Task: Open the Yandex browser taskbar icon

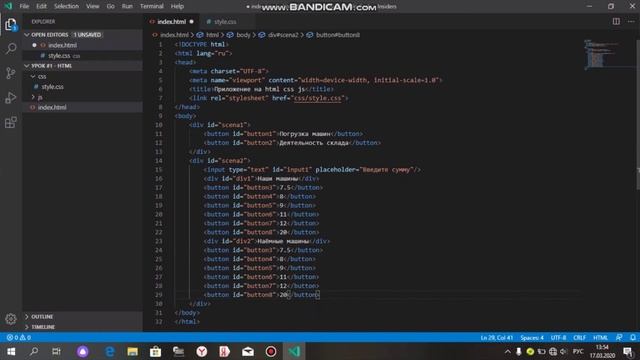Action: tap(202, 351)
